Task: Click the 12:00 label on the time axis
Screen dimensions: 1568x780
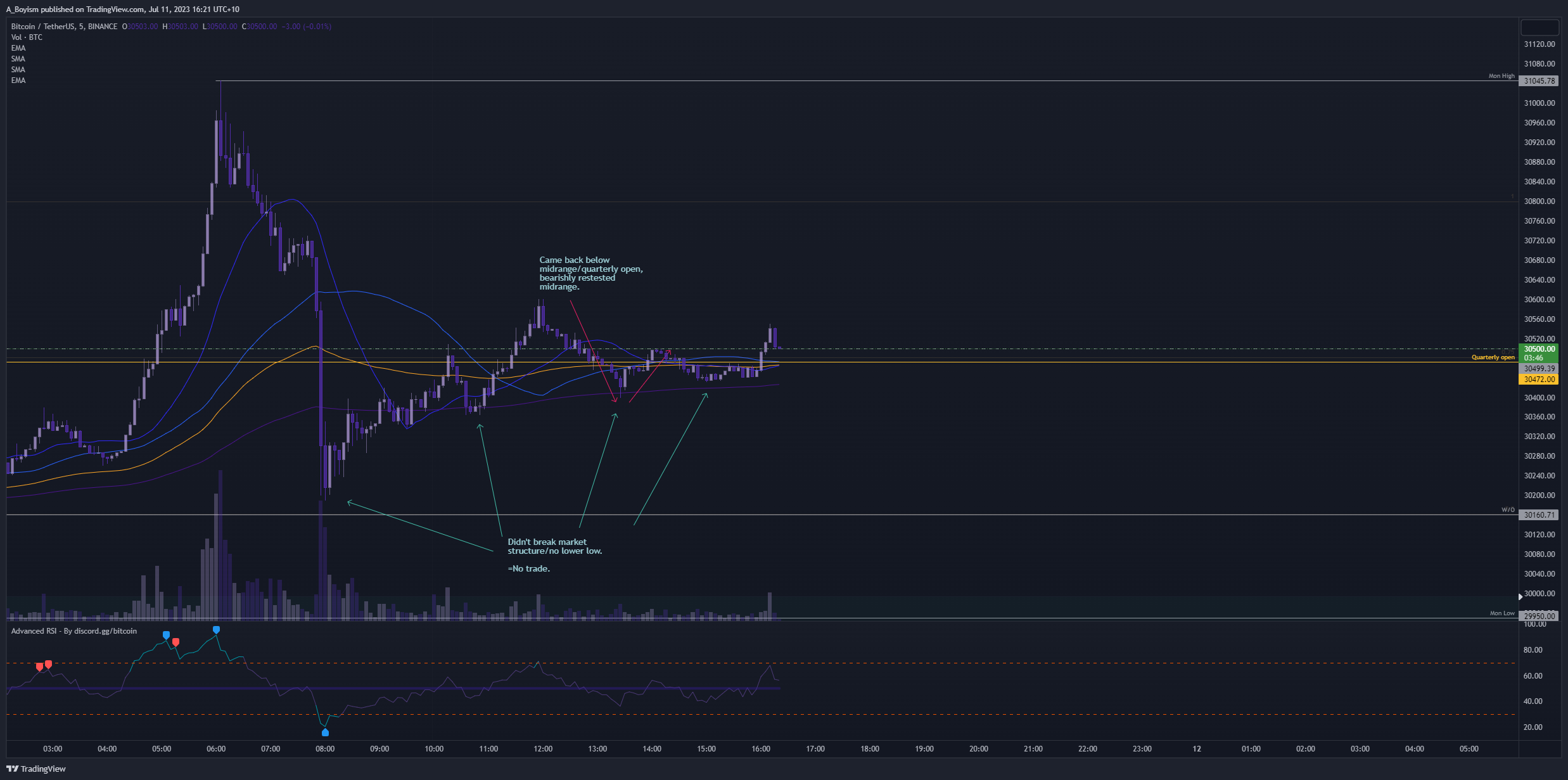Action: pos(543,749)
